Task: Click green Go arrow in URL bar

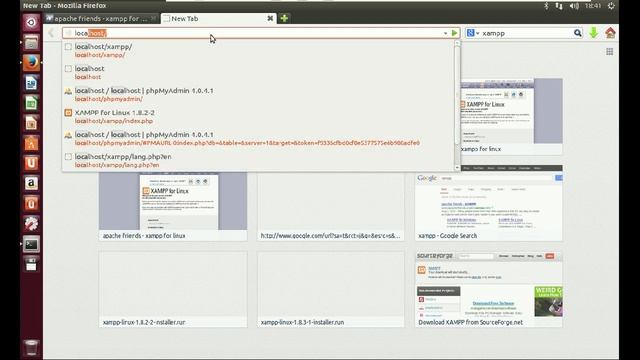Action: (454, 33)
